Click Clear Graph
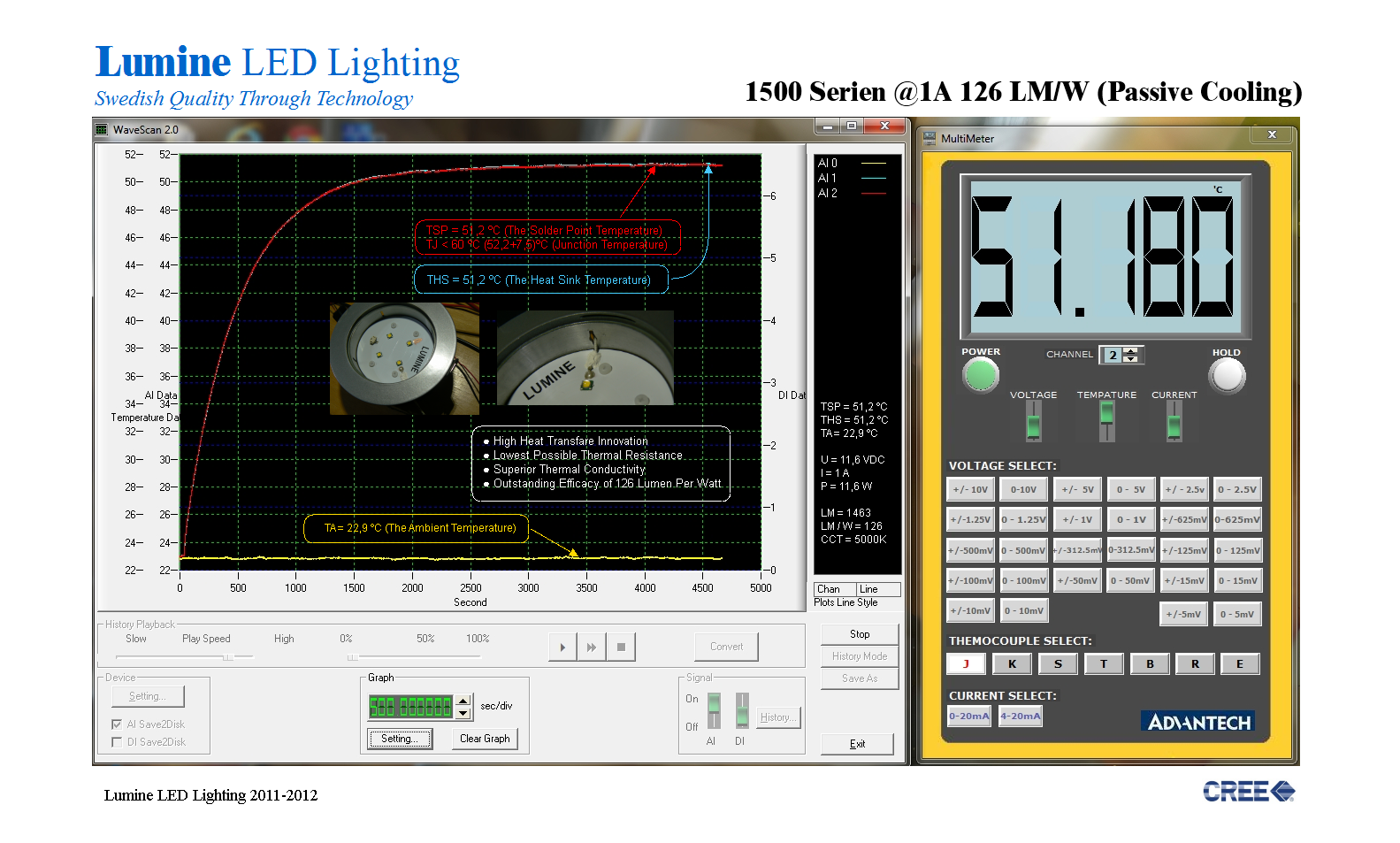The height and width of the screenshot is (843, 1400). click(x=485, y=739)
